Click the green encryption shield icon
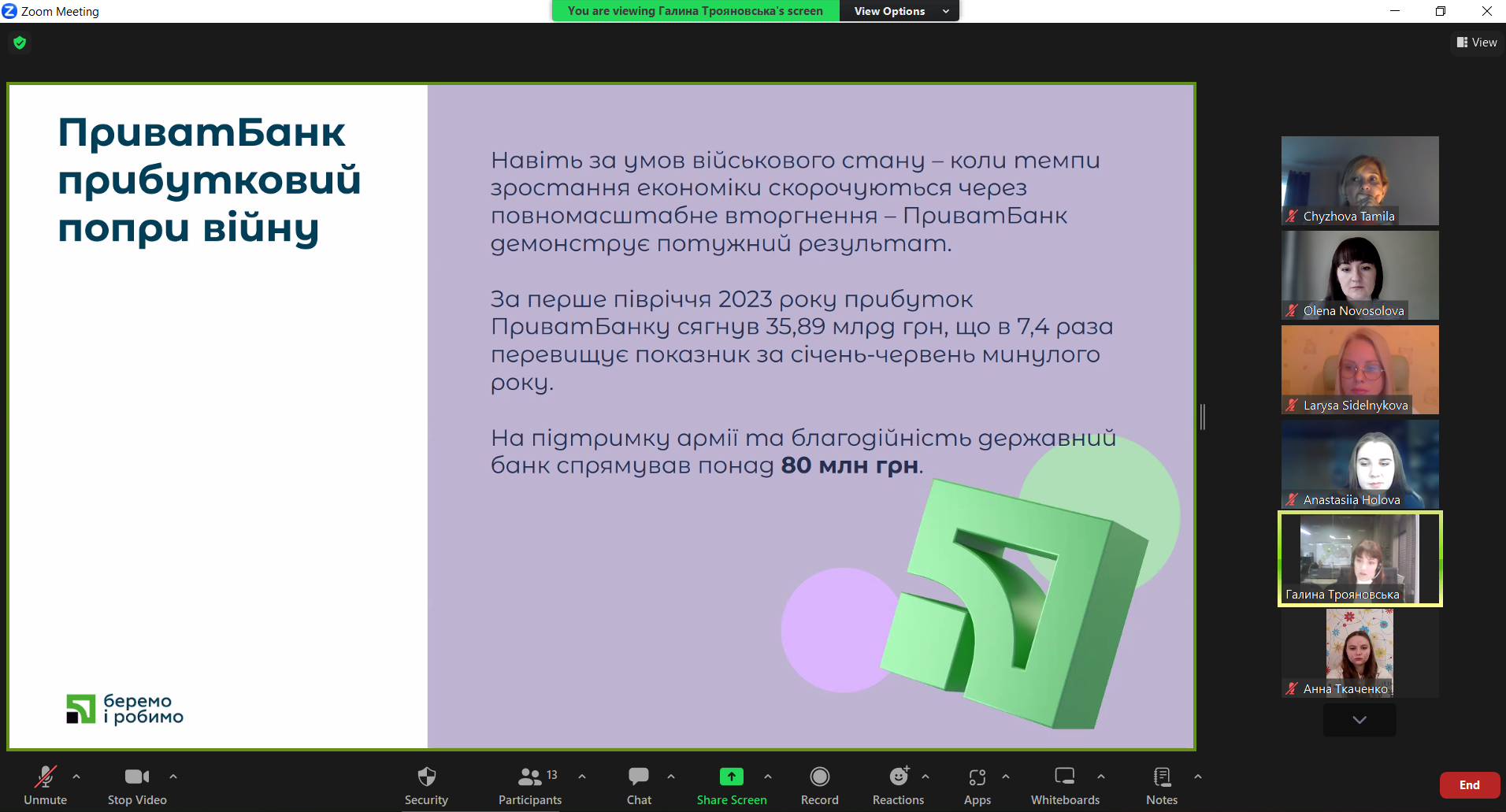 coord(20,43)
